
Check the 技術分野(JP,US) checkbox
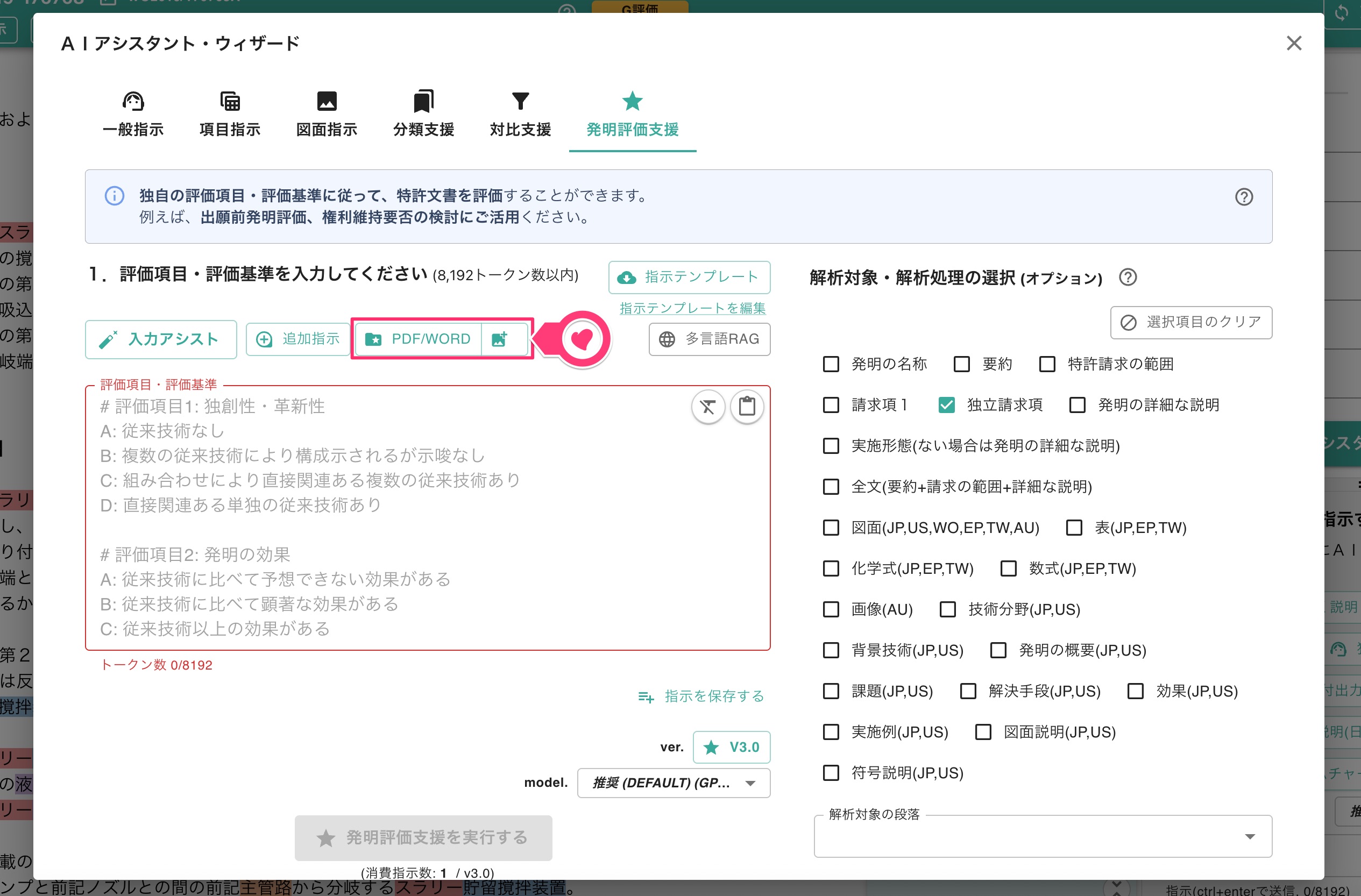pyautogui.click(x=947, y=609)
